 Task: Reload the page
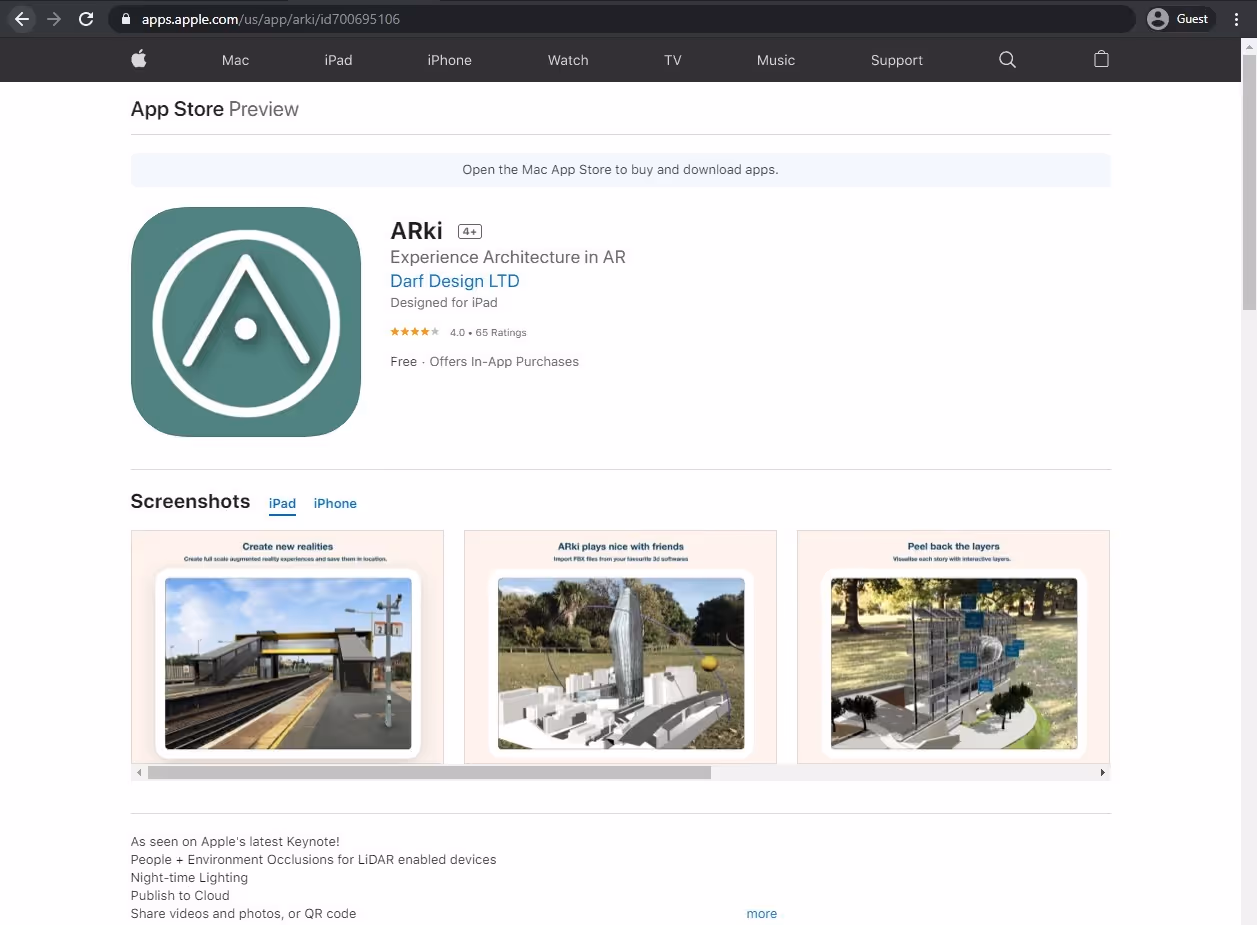tap(87, 18)
